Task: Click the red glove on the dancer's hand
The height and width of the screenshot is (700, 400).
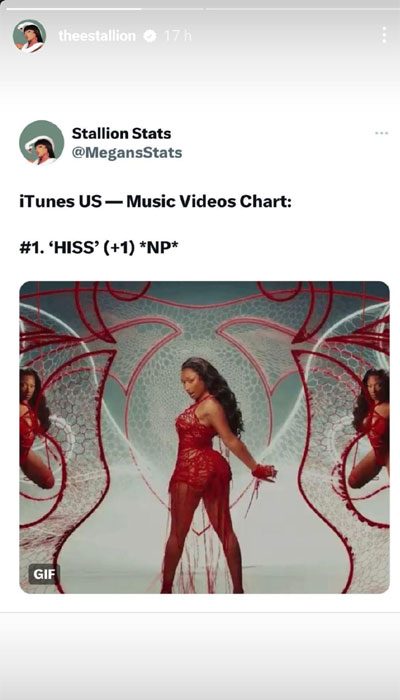Action: click(264, 472)
